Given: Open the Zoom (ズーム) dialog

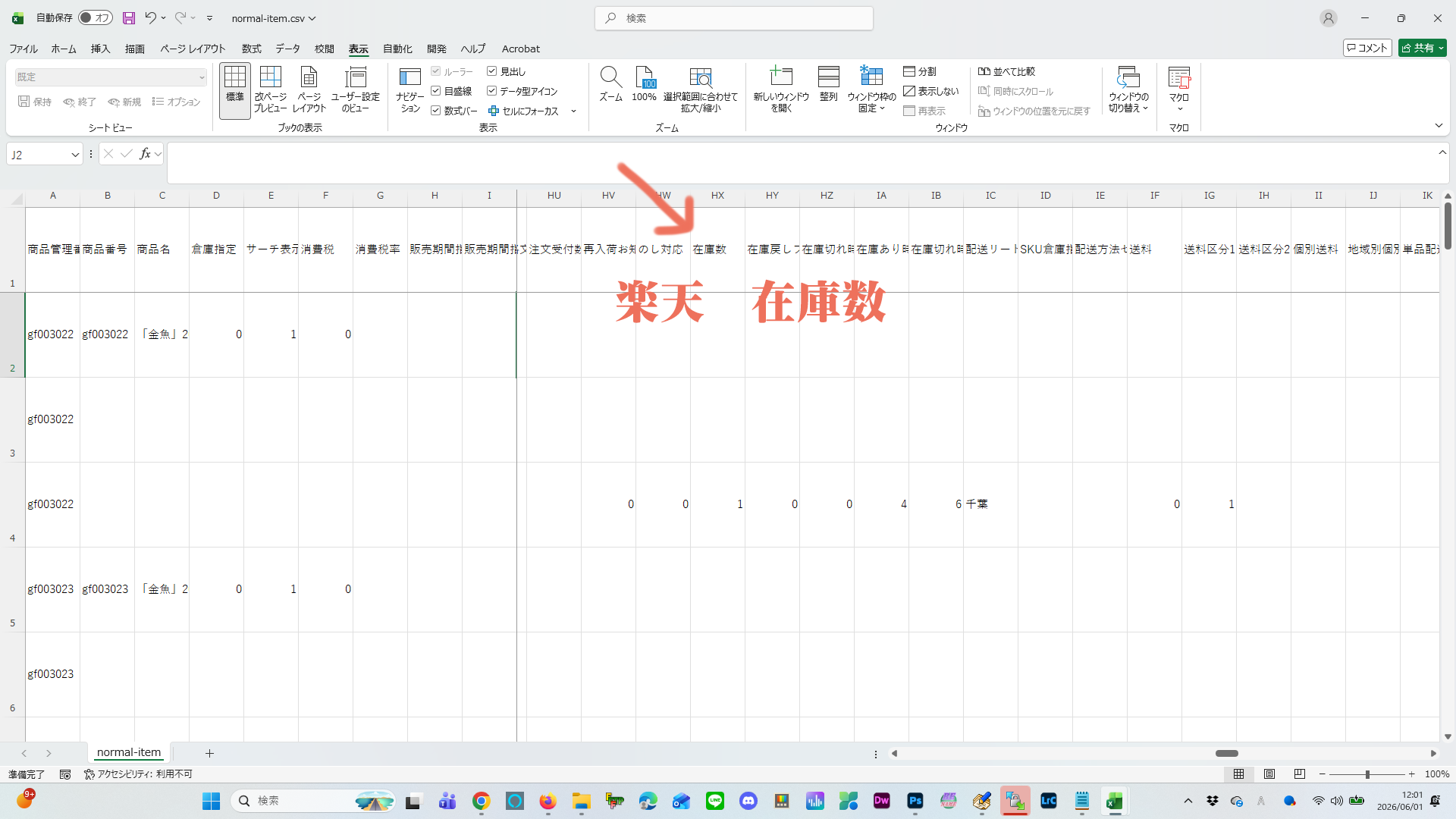Looking at the screenshot, I should pyautogui.click(x=610, y=85).
